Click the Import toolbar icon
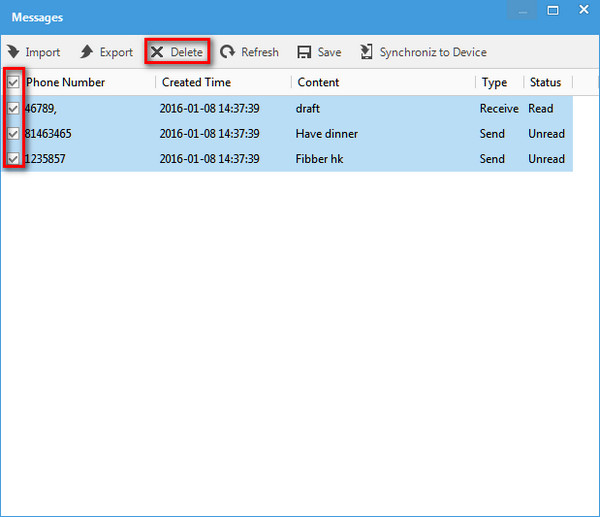Screen dimensions: 600x517 [13, 52]
